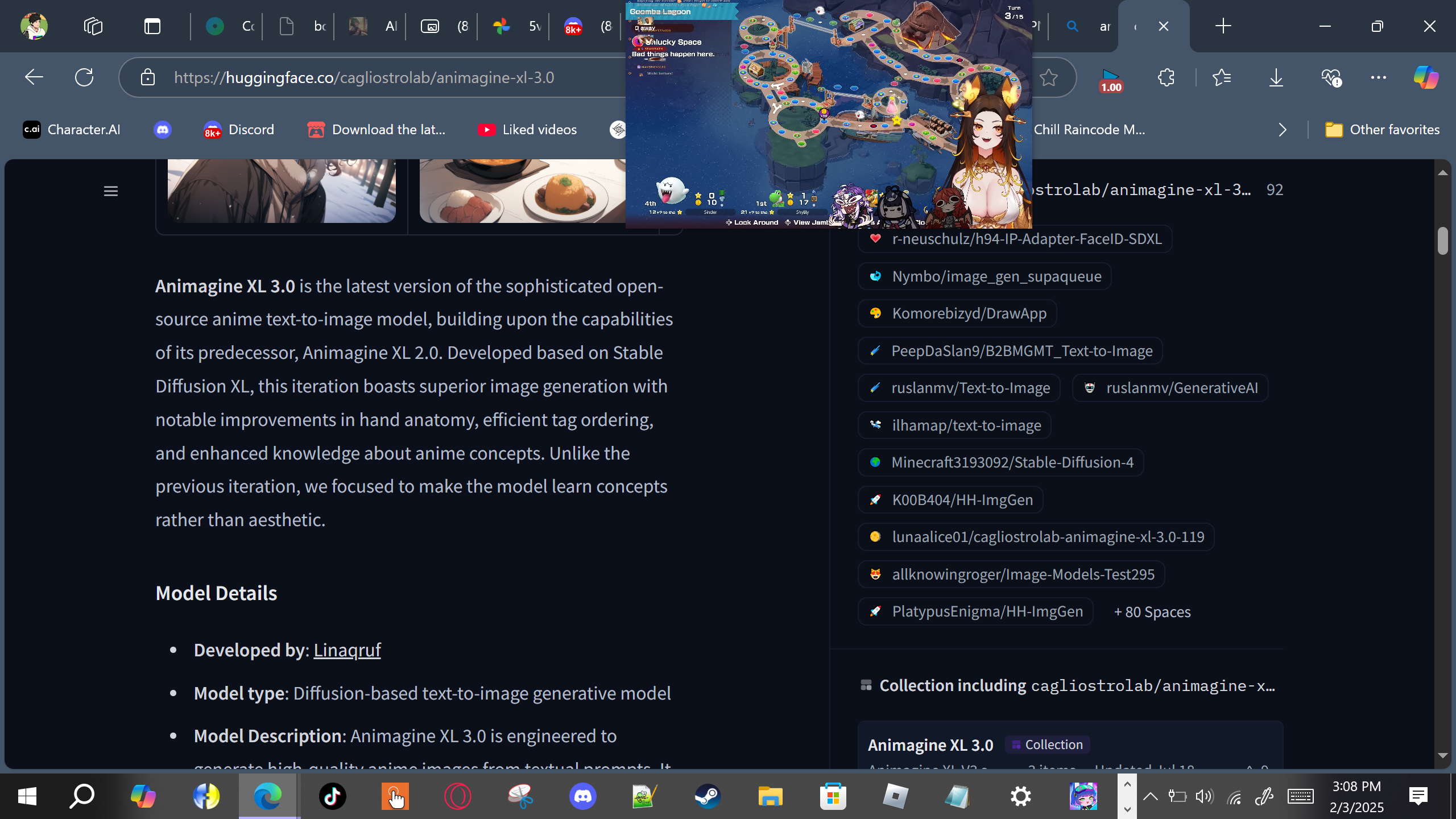Click the Goomba Lagoon picture-in-picture video
The width and height of the screenshot is (1456, 819).
pos(829,114)
